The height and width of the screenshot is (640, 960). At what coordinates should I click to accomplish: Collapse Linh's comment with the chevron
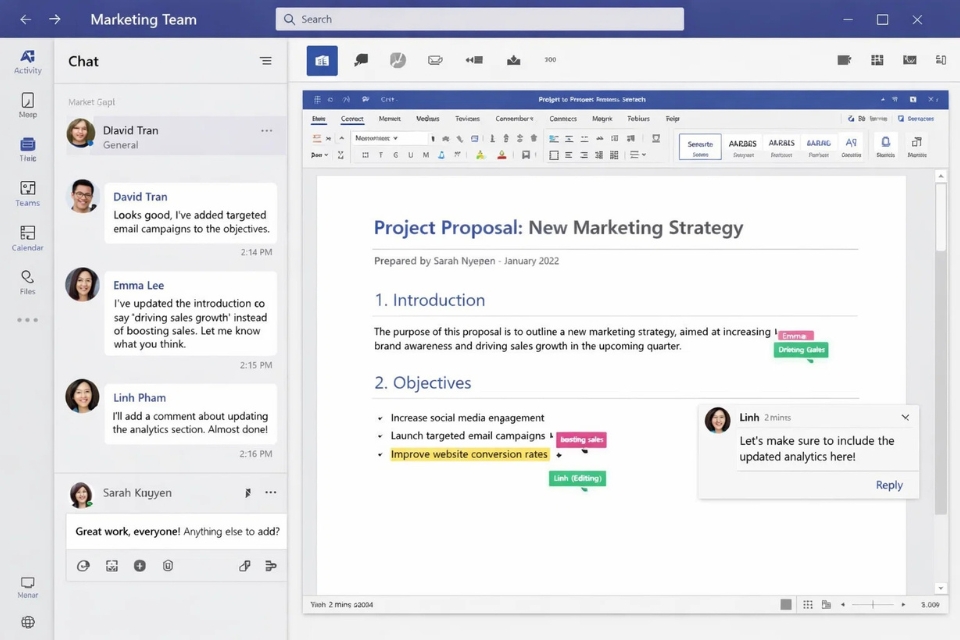tap(906, 417)
